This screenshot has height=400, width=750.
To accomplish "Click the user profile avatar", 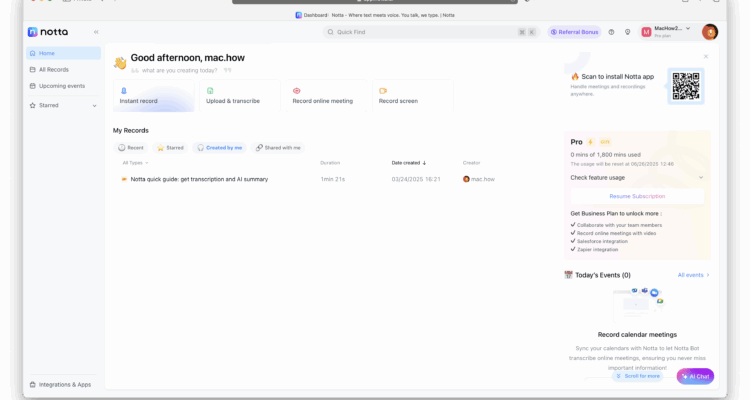I will point(710,32).
